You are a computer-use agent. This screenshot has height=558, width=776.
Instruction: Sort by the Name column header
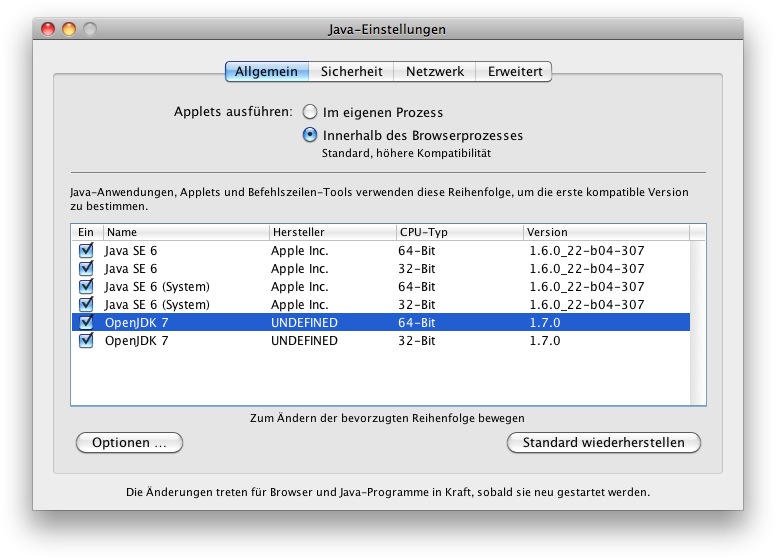click(x=186, y=232)
